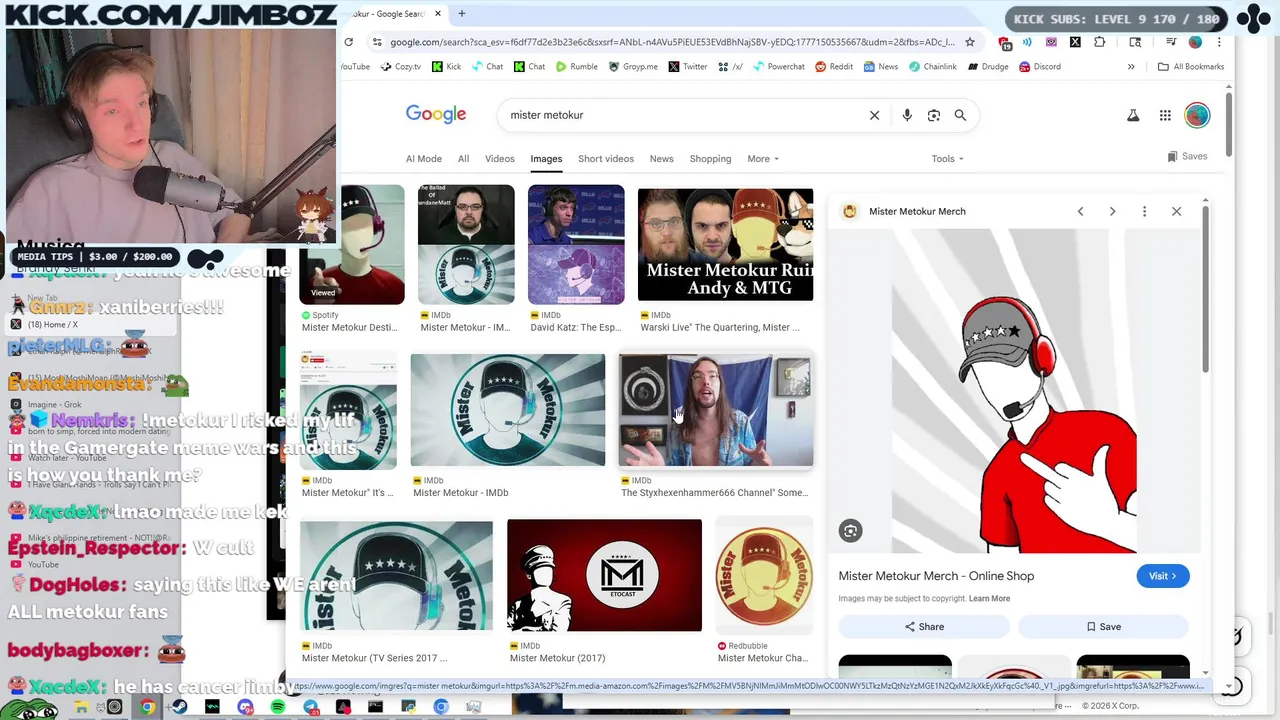Switch to the AI Mode tab
This screenshot has height=720, width=1280.
[x=424, y=159]
